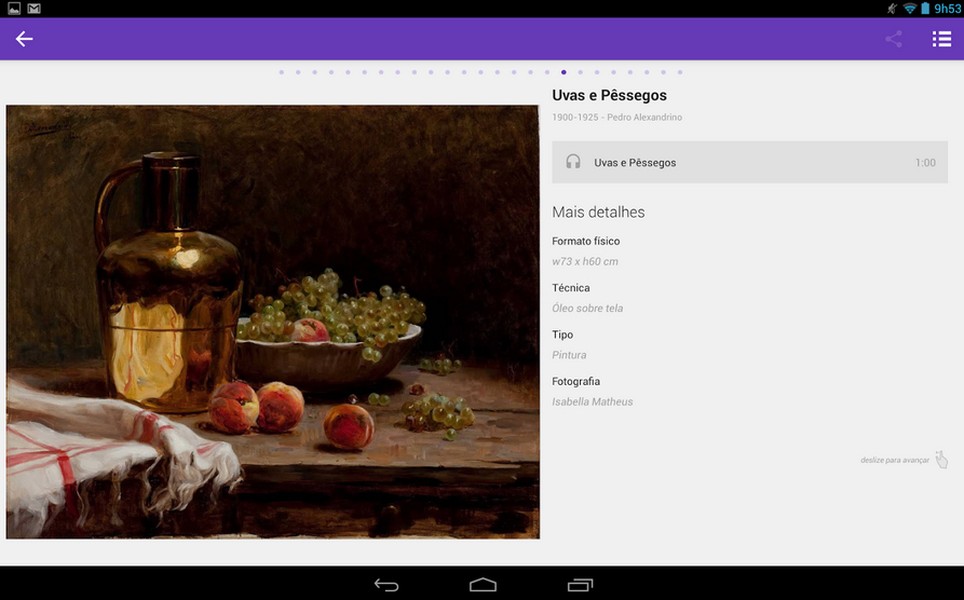Open the still life painting image
This screenshot has width=964, height=600.
point(273,322)
